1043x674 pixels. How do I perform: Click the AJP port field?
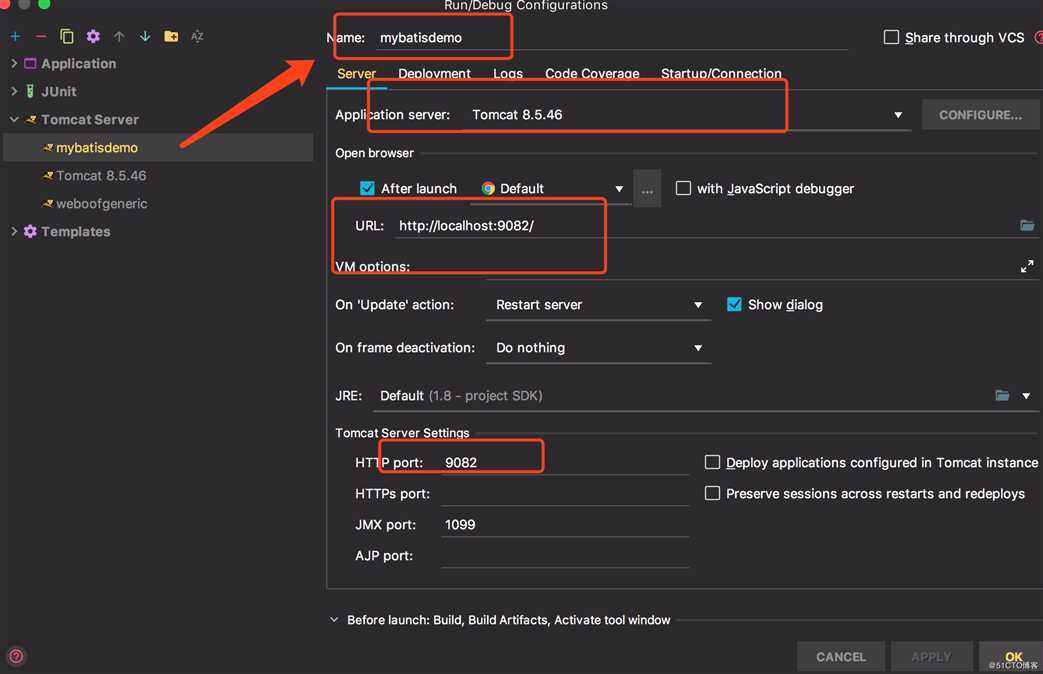[x=564, y=556]
